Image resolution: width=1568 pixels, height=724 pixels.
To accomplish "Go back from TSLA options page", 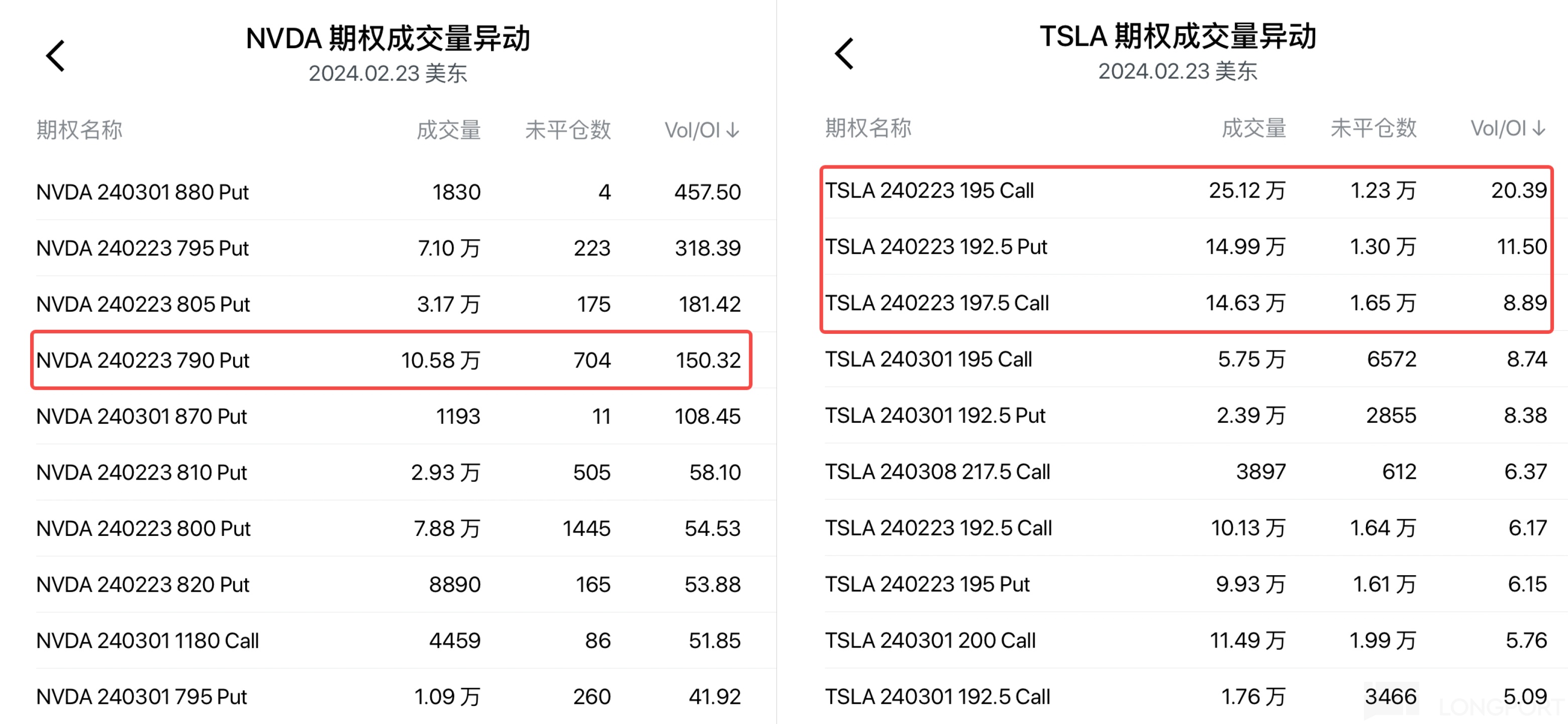I will point(844,54).
